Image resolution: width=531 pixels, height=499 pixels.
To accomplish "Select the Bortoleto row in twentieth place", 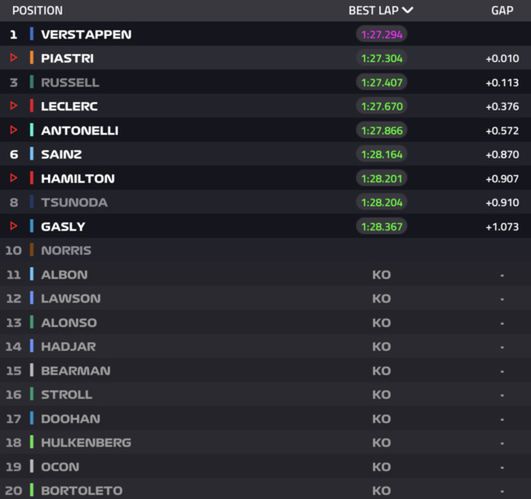I will coord(266,491).
